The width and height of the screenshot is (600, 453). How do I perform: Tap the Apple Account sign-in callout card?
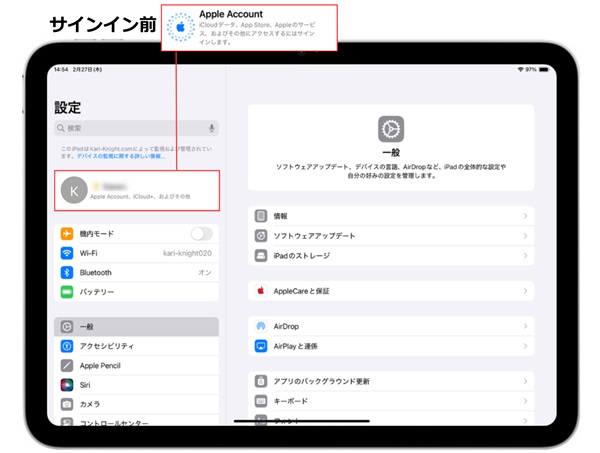click(x=249, y=28)
